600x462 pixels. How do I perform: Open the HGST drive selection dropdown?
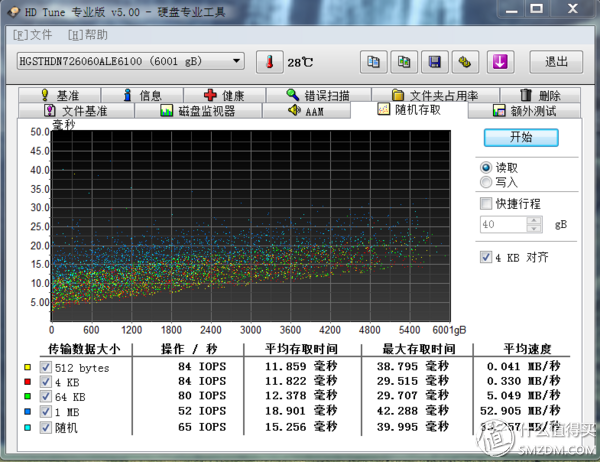pyautogui.click(x=129, y=61)
